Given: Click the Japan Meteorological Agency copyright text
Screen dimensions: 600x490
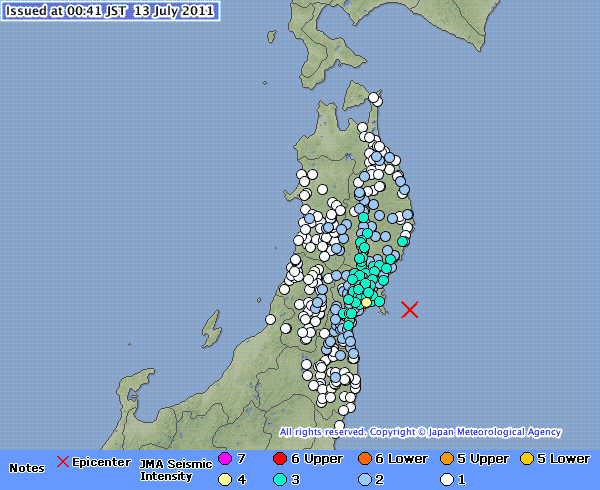Looking at the screenshot, I should (420, 432).
